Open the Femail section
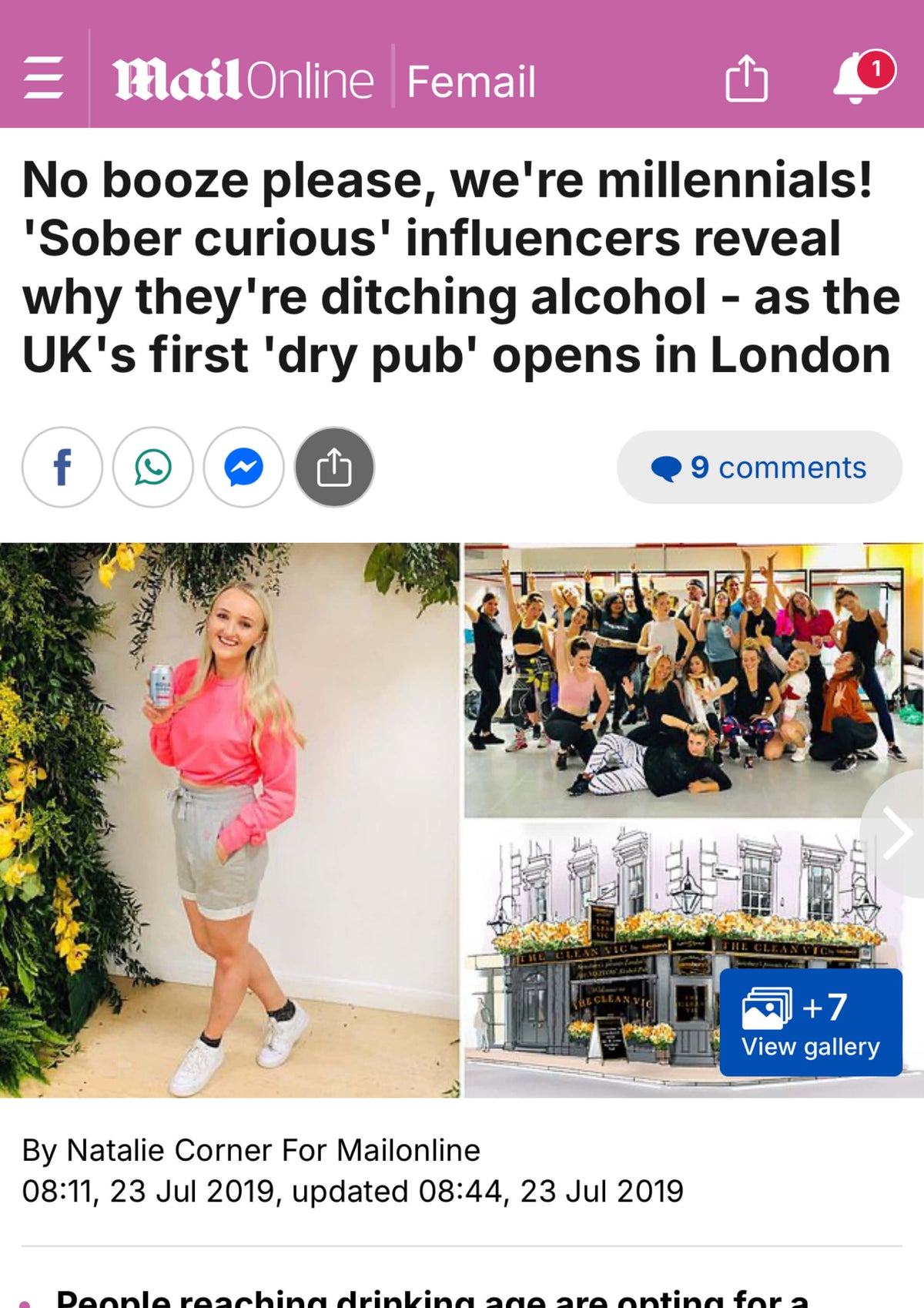This screenshot has width=924, height=1308. click(x=471, y=81)
